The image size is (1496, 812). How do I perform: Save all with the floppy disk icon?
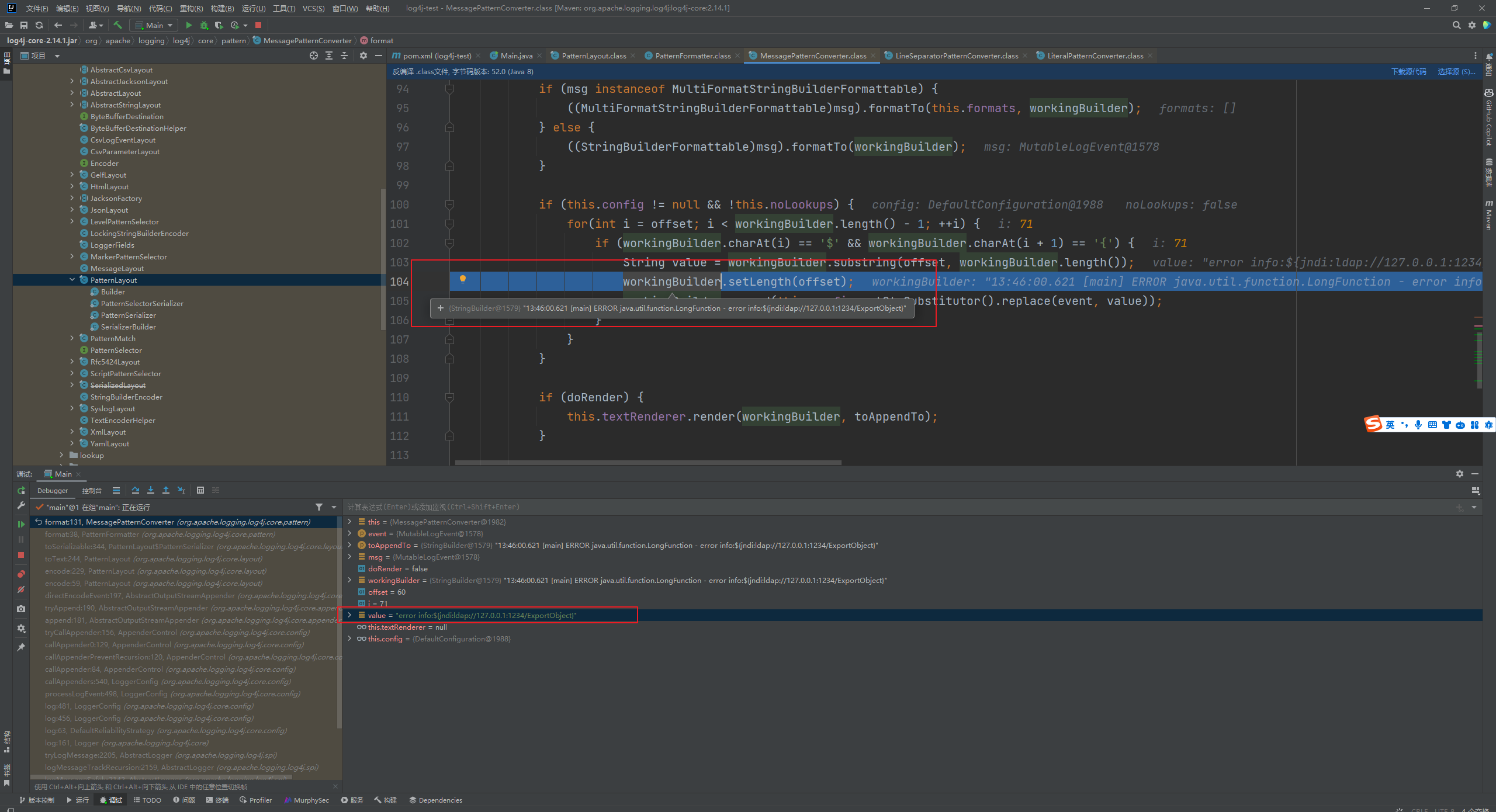(x=24, y=25)
